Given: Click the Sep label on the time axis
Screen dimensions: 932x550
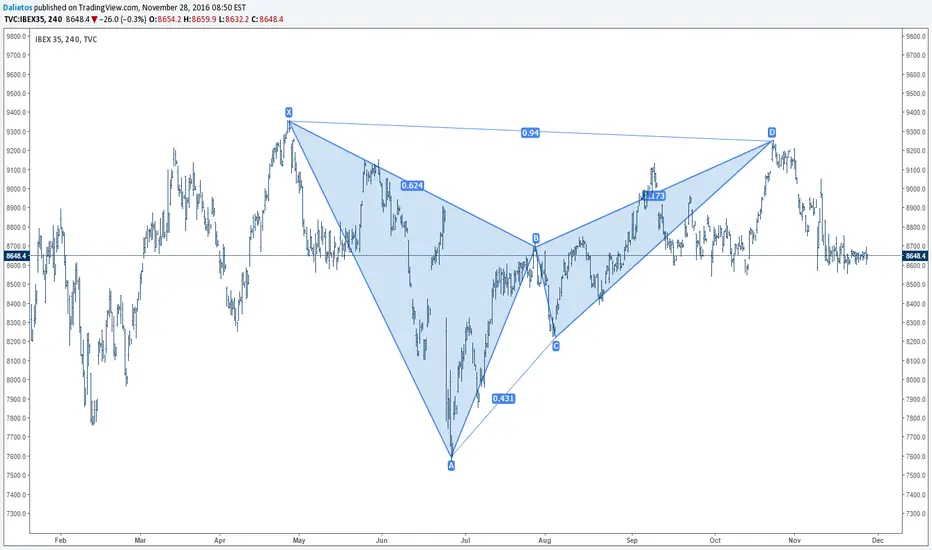Looking at the screenshot, I should [x=632, y=540].
